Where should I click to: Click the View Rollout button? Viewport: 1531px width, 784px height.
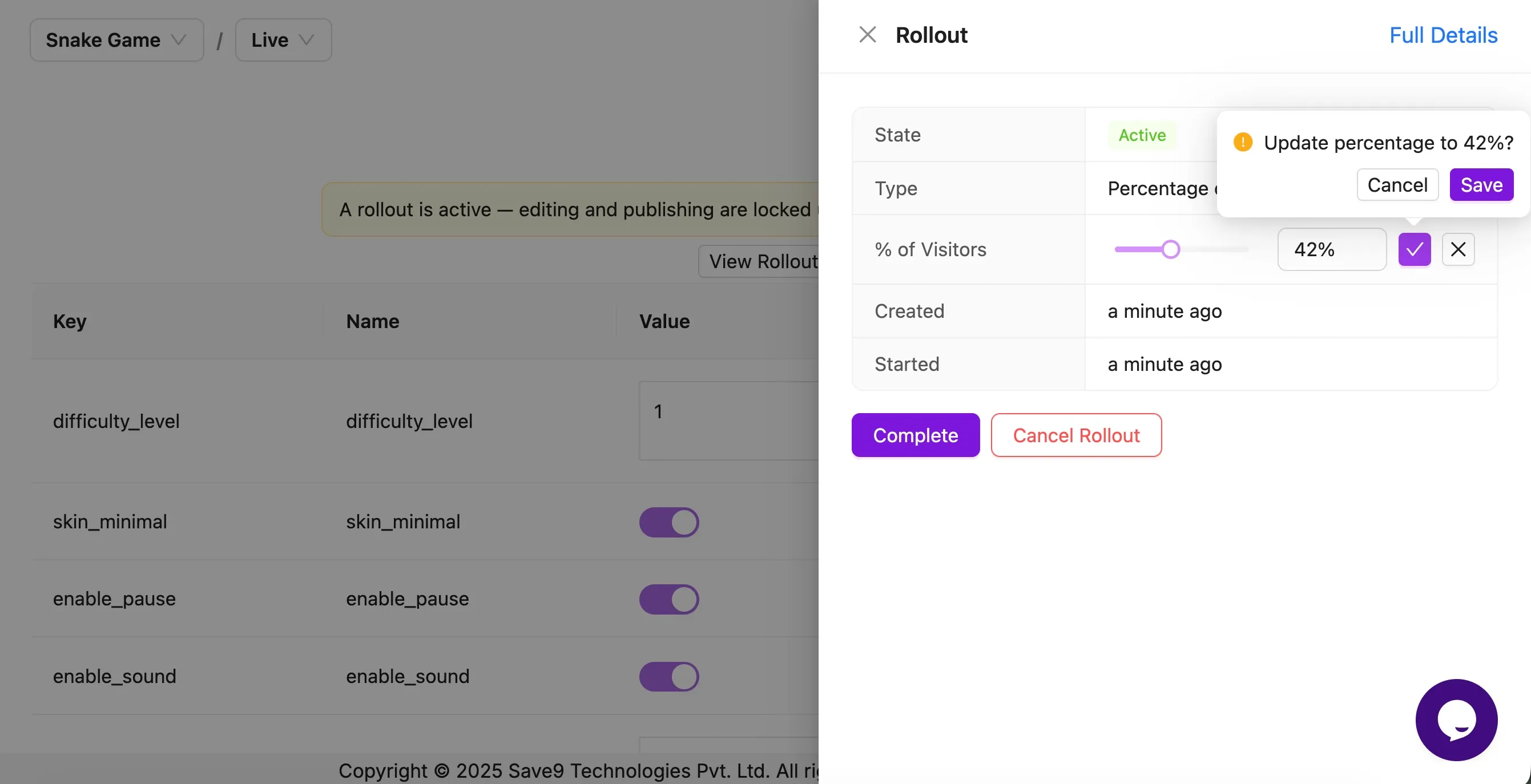pos(759,261)
